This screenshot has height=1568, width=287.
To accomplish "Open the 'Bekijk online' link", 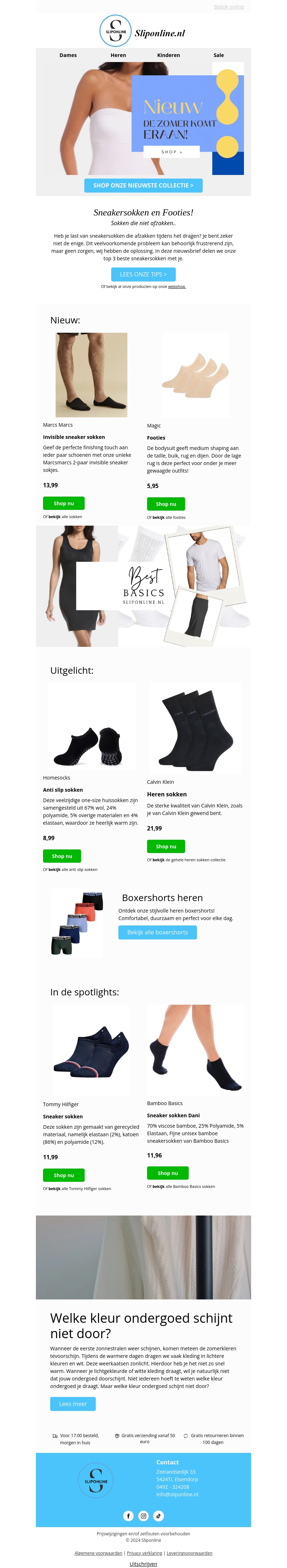I will click(229, 7).
